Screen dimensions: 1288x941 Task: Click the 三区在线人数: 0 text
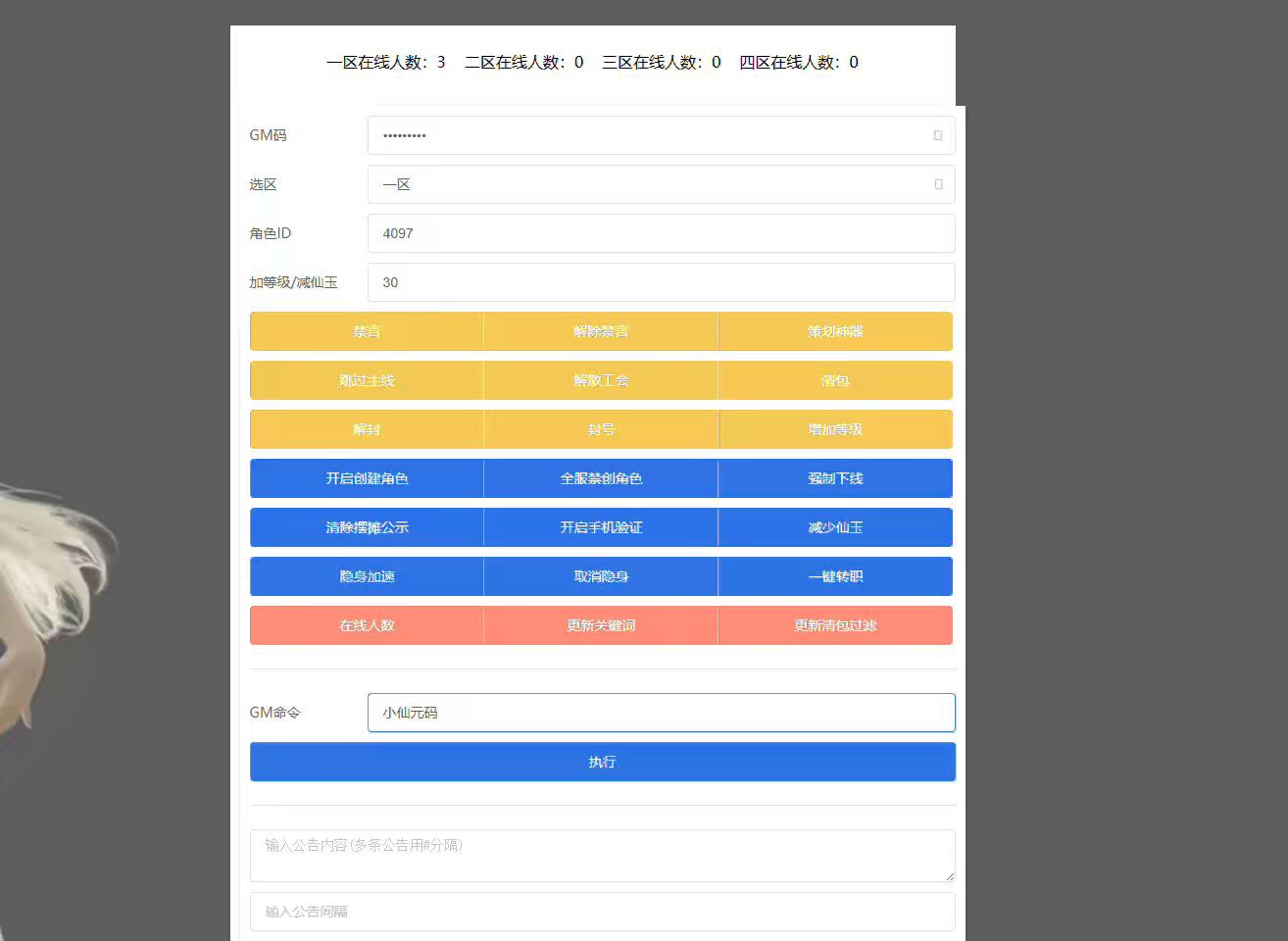point(661,62)
